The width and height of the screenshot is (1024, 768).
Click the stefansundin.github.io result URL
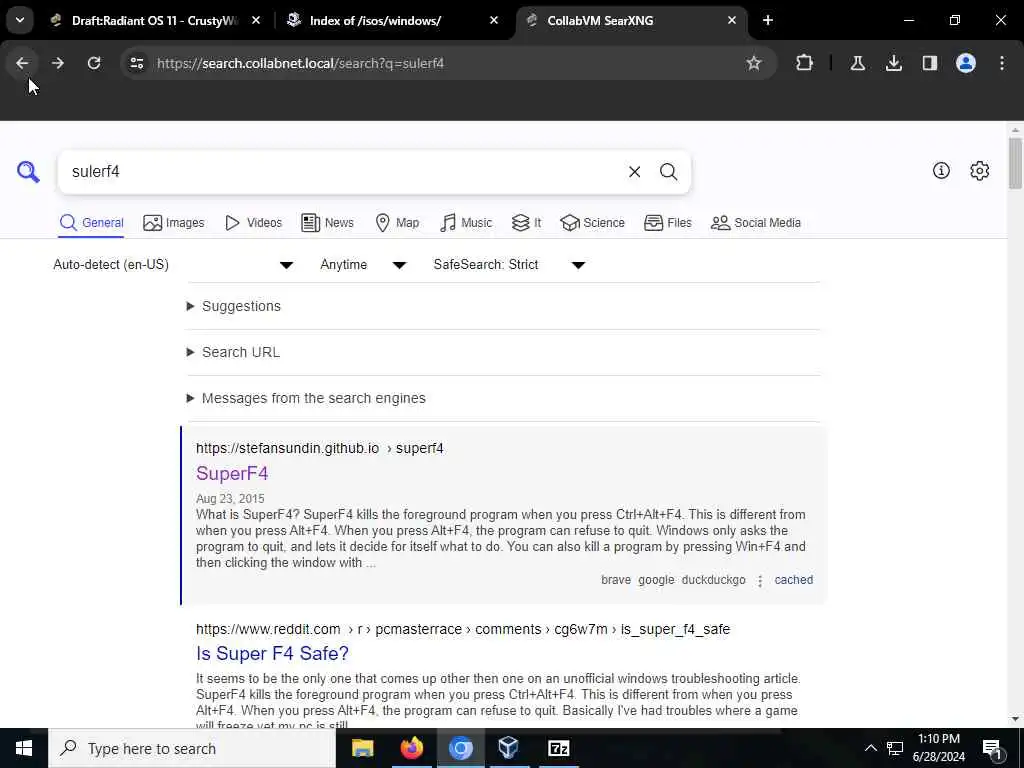tap(319, 449)
